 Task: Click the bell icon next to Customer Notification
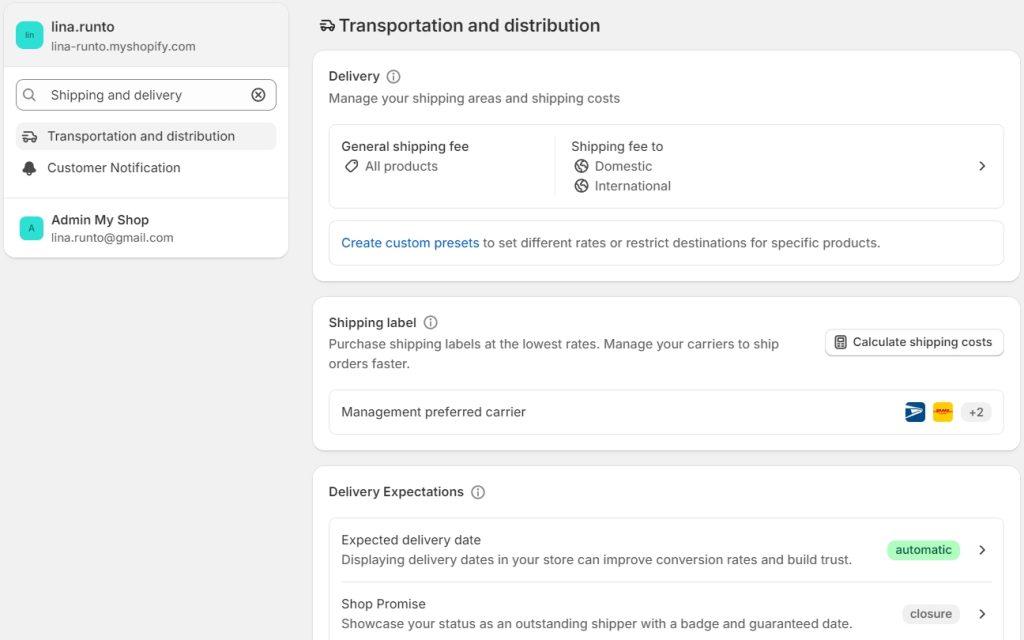click(30, 167)
